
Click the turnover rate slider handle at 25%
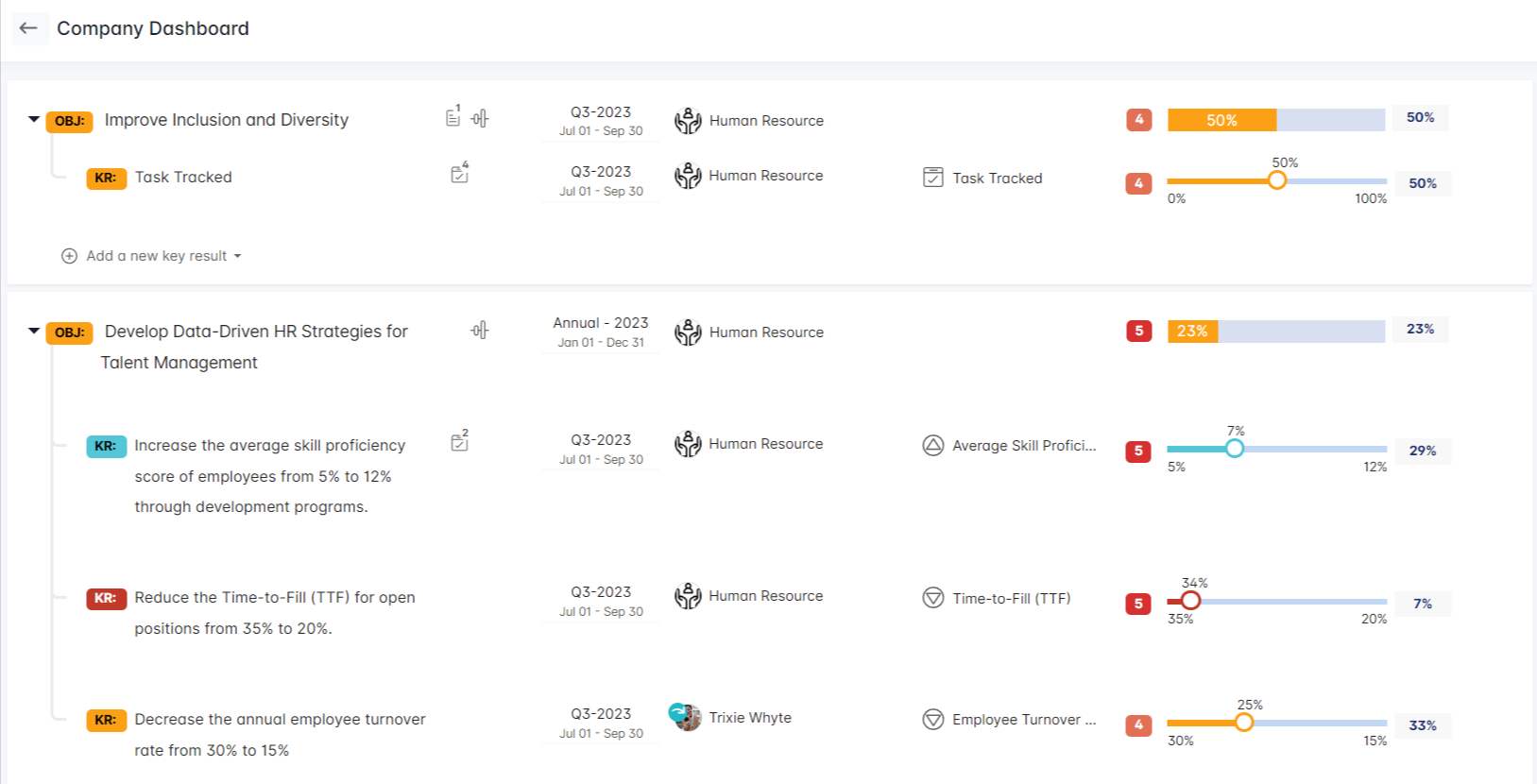1244,723
